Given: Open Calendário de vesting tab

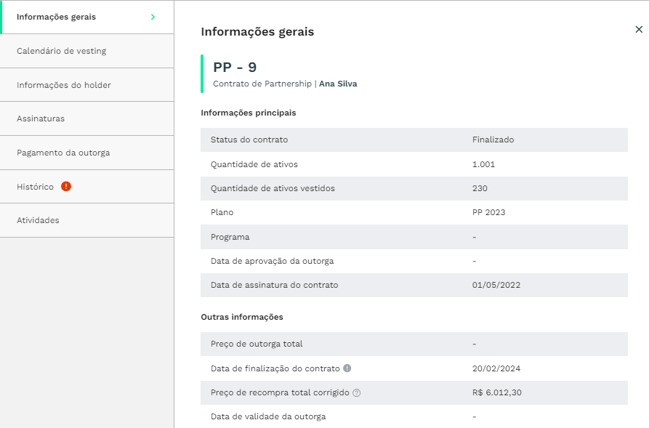Looking at the screenshot, I should coord(87,51).
